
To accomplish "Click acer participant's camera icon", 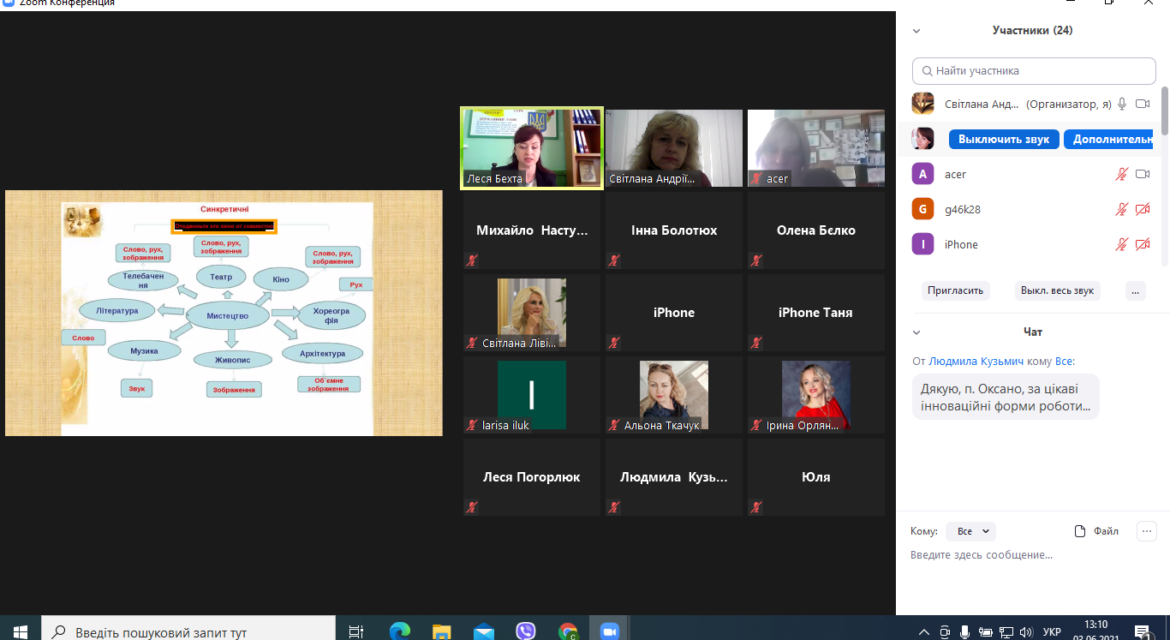I will click(1142, 174).
